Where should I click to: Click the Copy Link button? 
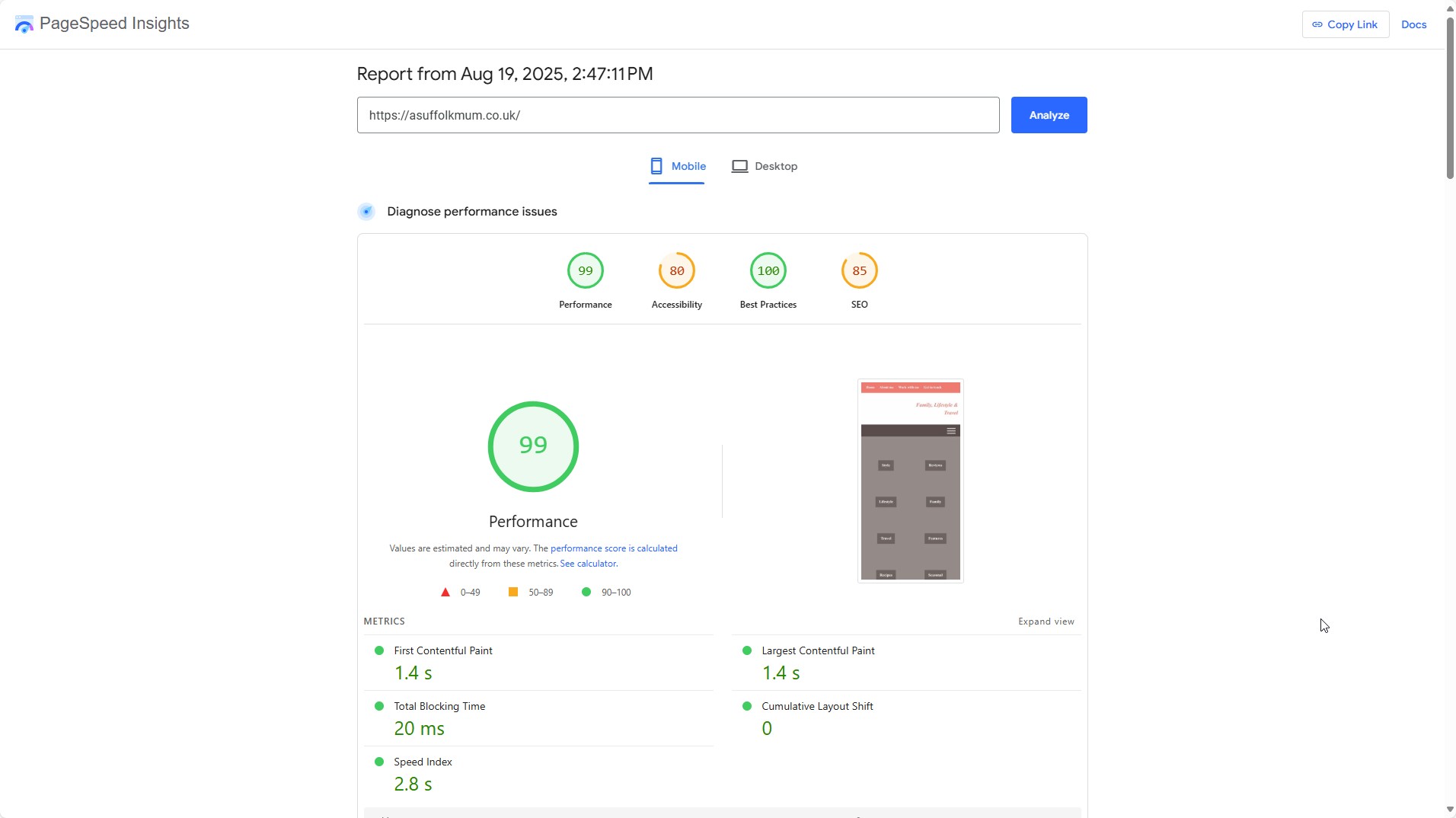click(x=1346, y=24)
